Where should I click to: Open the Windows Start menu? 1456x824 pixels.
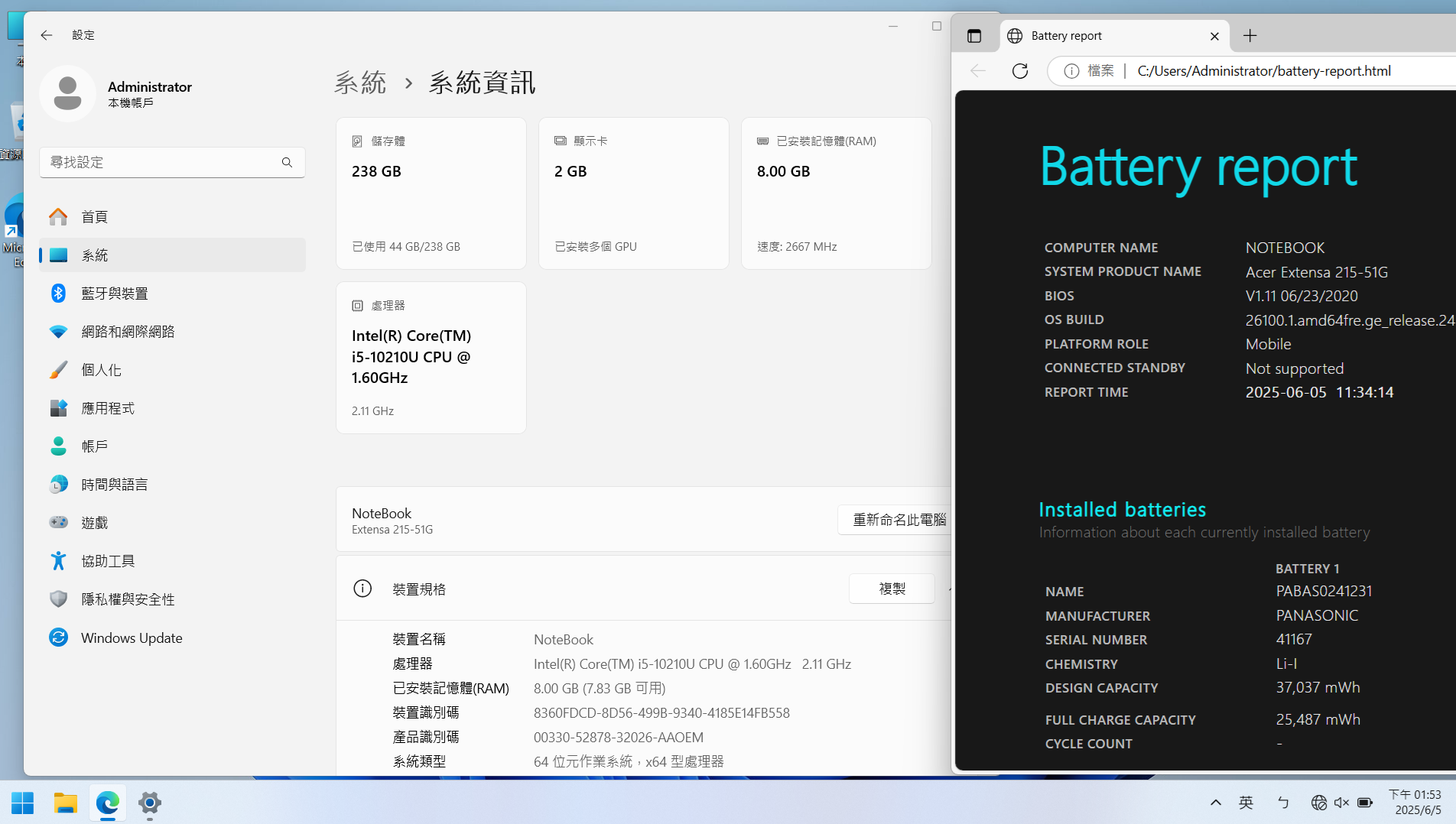coord(23,803)
